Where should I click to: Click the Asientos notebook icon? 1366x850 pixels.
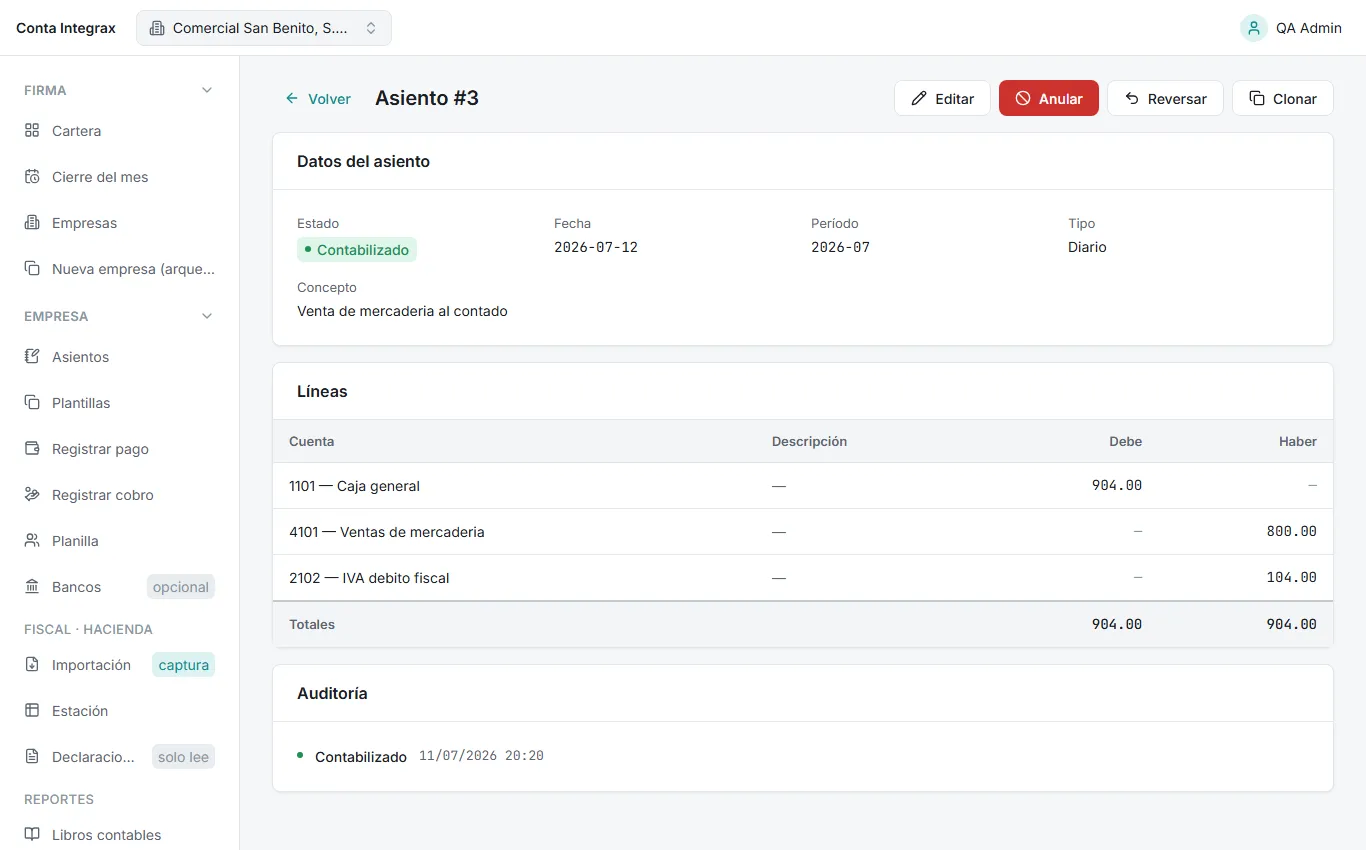[32, 357]
